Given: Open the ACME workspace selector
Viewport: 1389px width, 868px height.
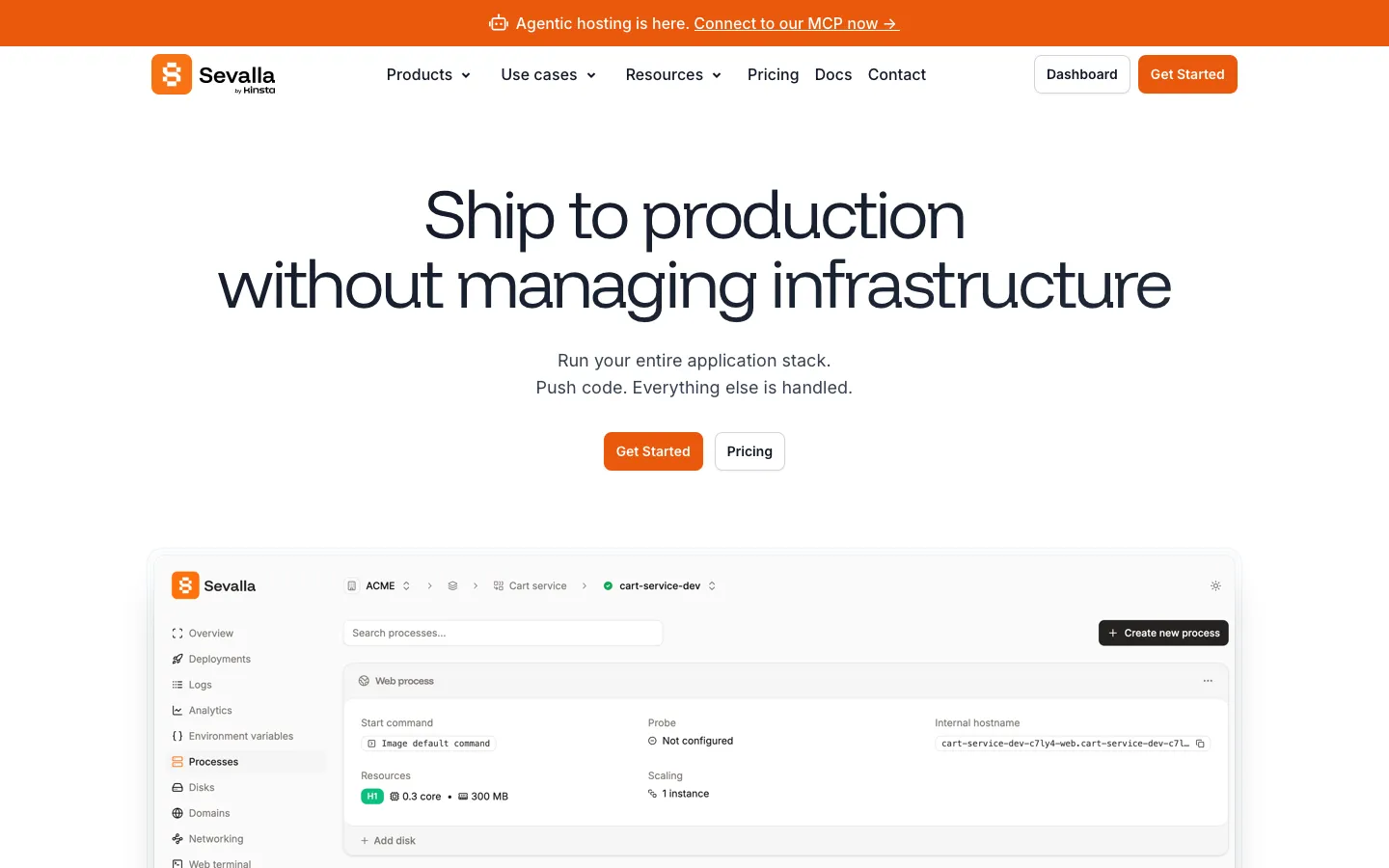Looking at the screenshot, I should [x=379, y=585].
